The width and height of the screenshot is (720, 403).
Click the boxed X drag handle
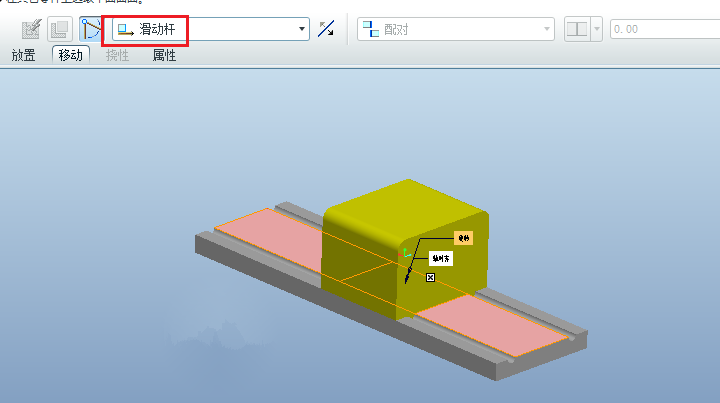click(x=430, y=278)
